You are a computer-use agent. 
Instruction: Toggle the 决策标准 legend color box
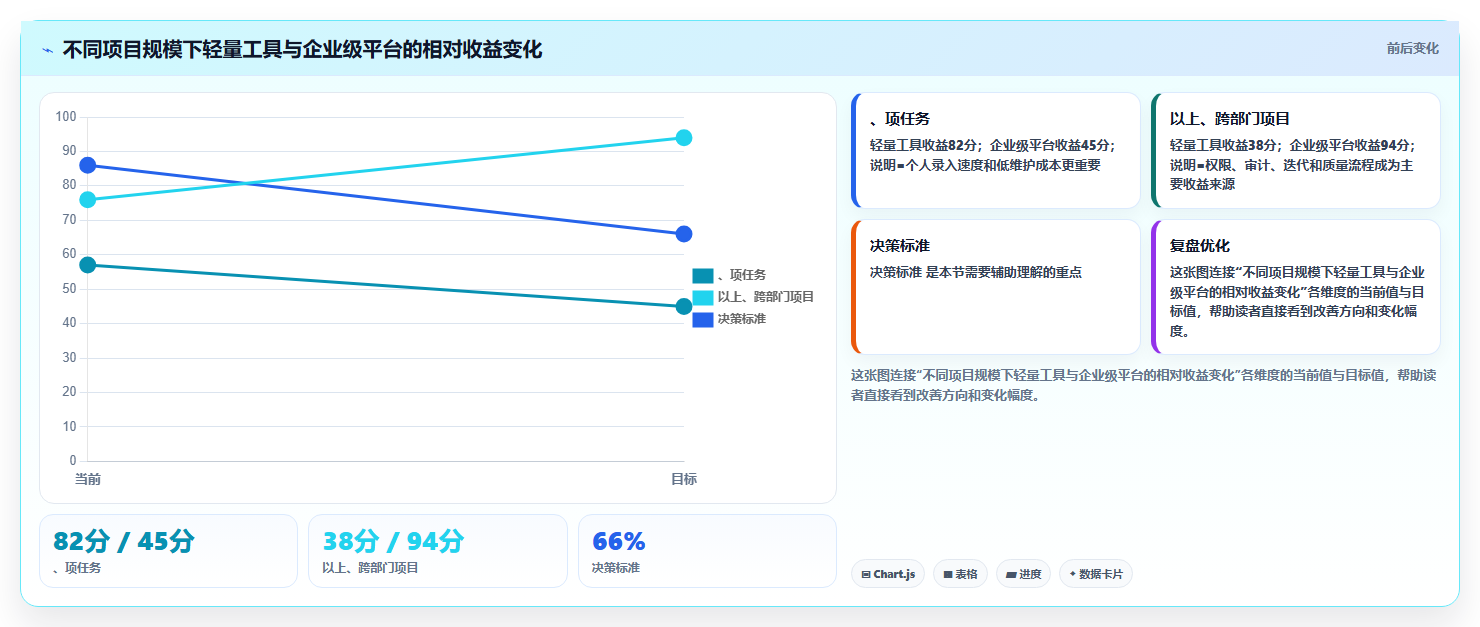703,319
